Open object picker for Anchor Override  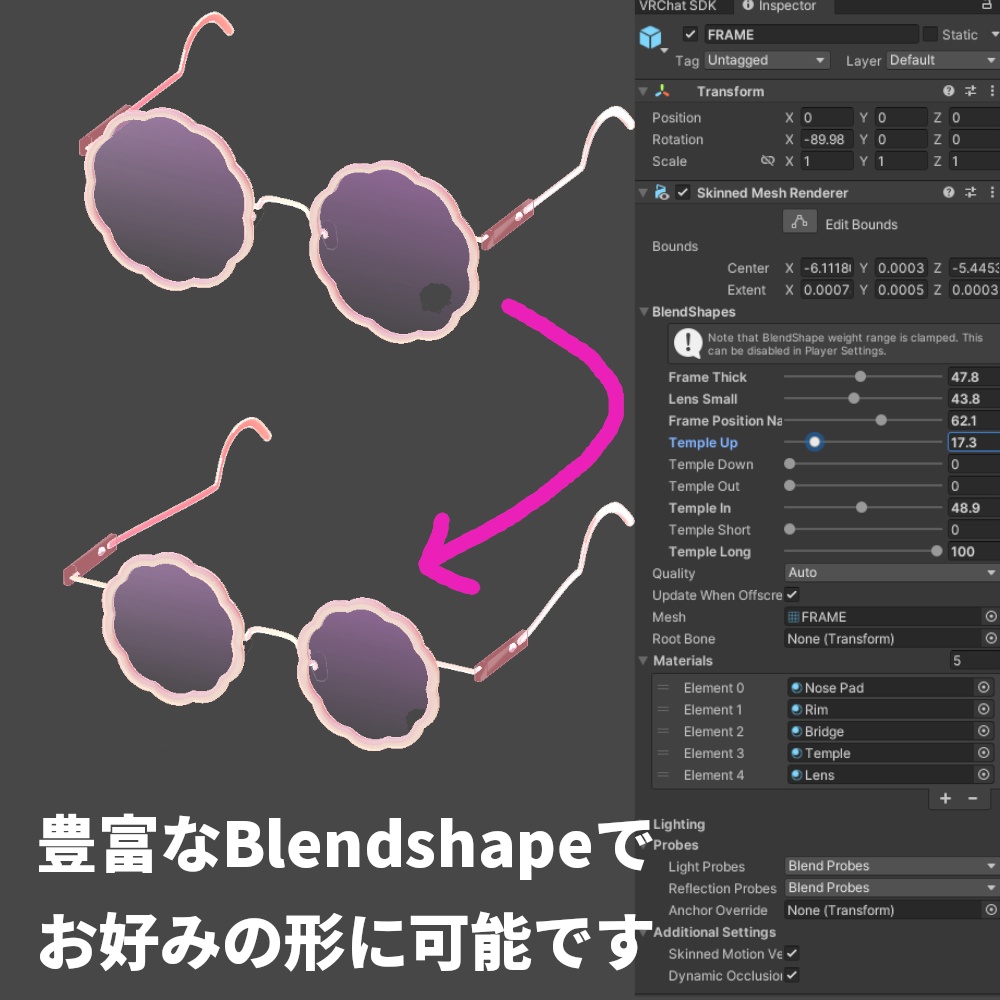pos(990,909)
